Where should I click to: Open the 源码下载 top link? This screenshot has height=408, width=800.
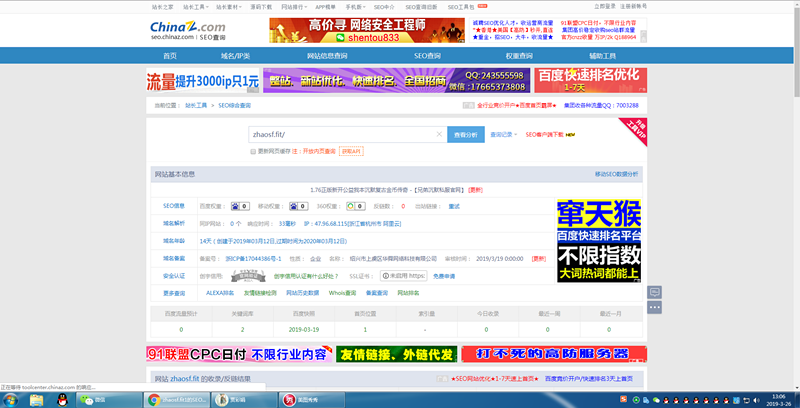tap(261, 7)
